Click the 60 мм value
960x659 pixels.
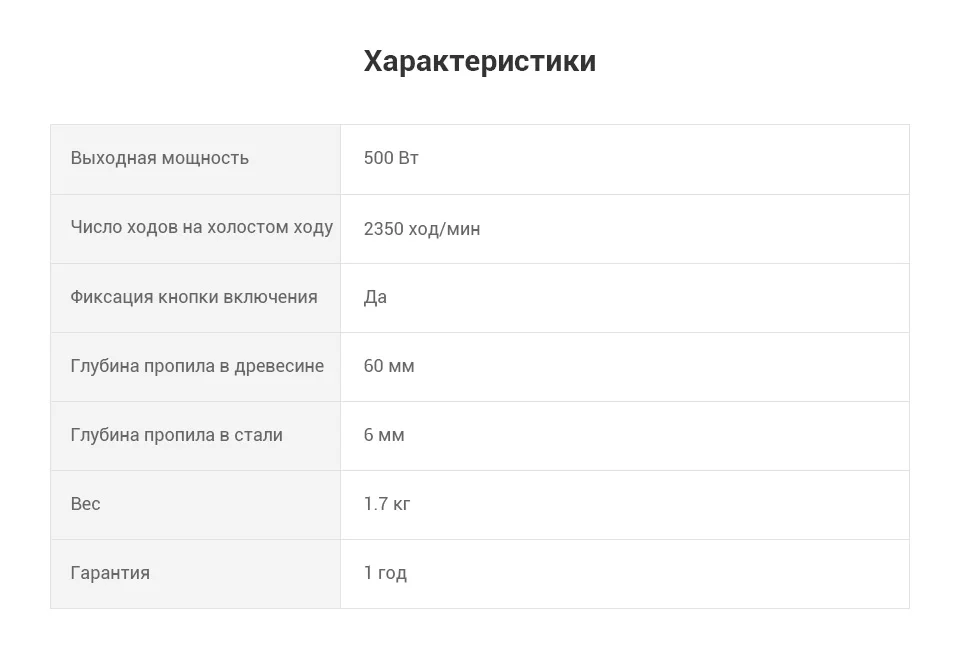pyautogui.click(x=389, y=366)
